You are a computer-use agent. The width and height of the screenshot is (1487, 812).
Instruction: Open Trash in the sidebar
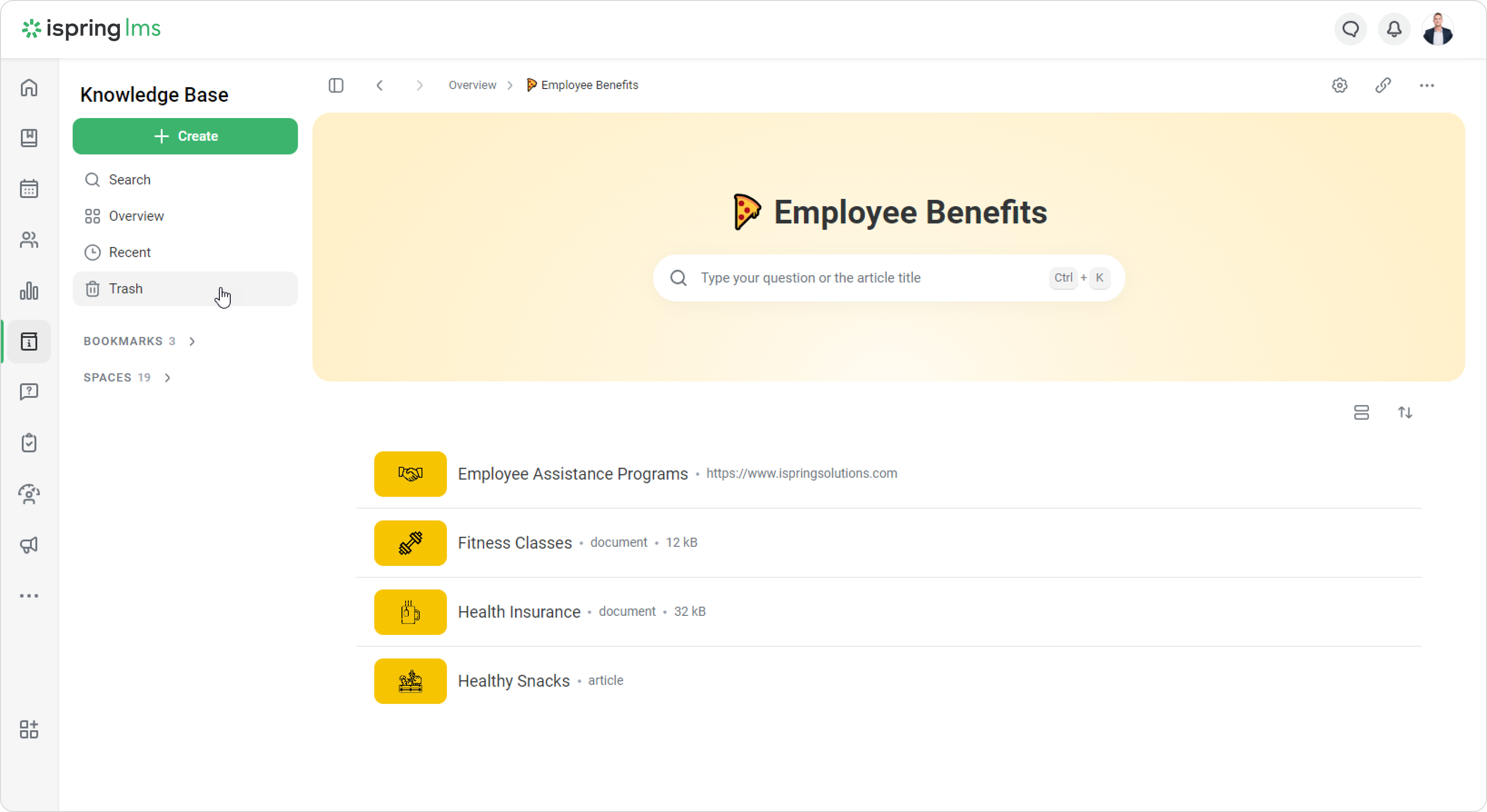126,288
